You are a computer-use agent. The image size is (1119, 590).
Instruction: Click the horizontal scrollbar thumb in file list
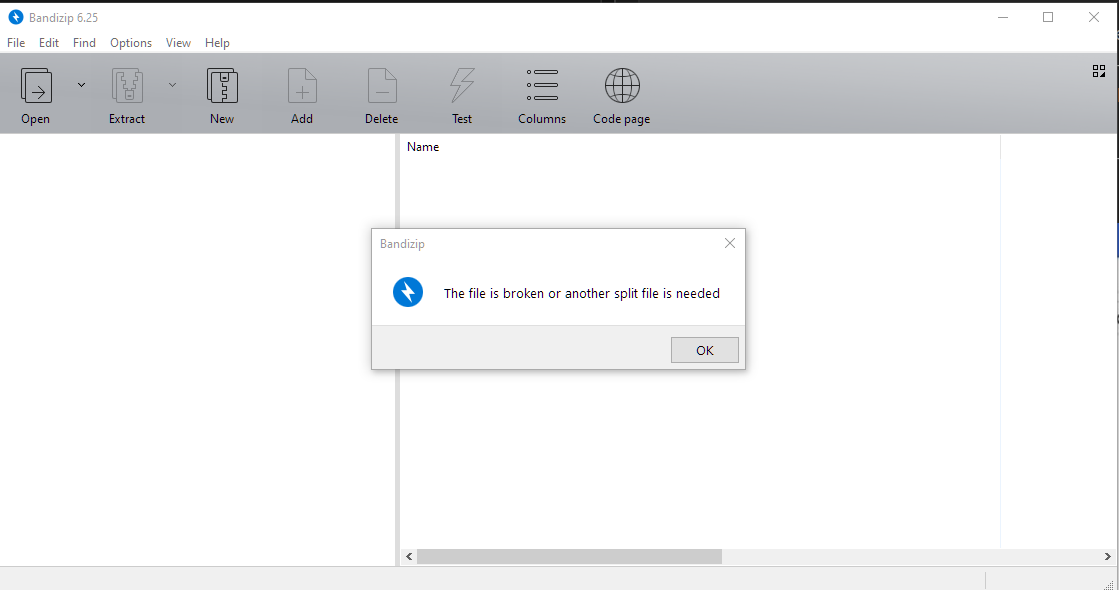pyautogui.click(x=569, y=556)
